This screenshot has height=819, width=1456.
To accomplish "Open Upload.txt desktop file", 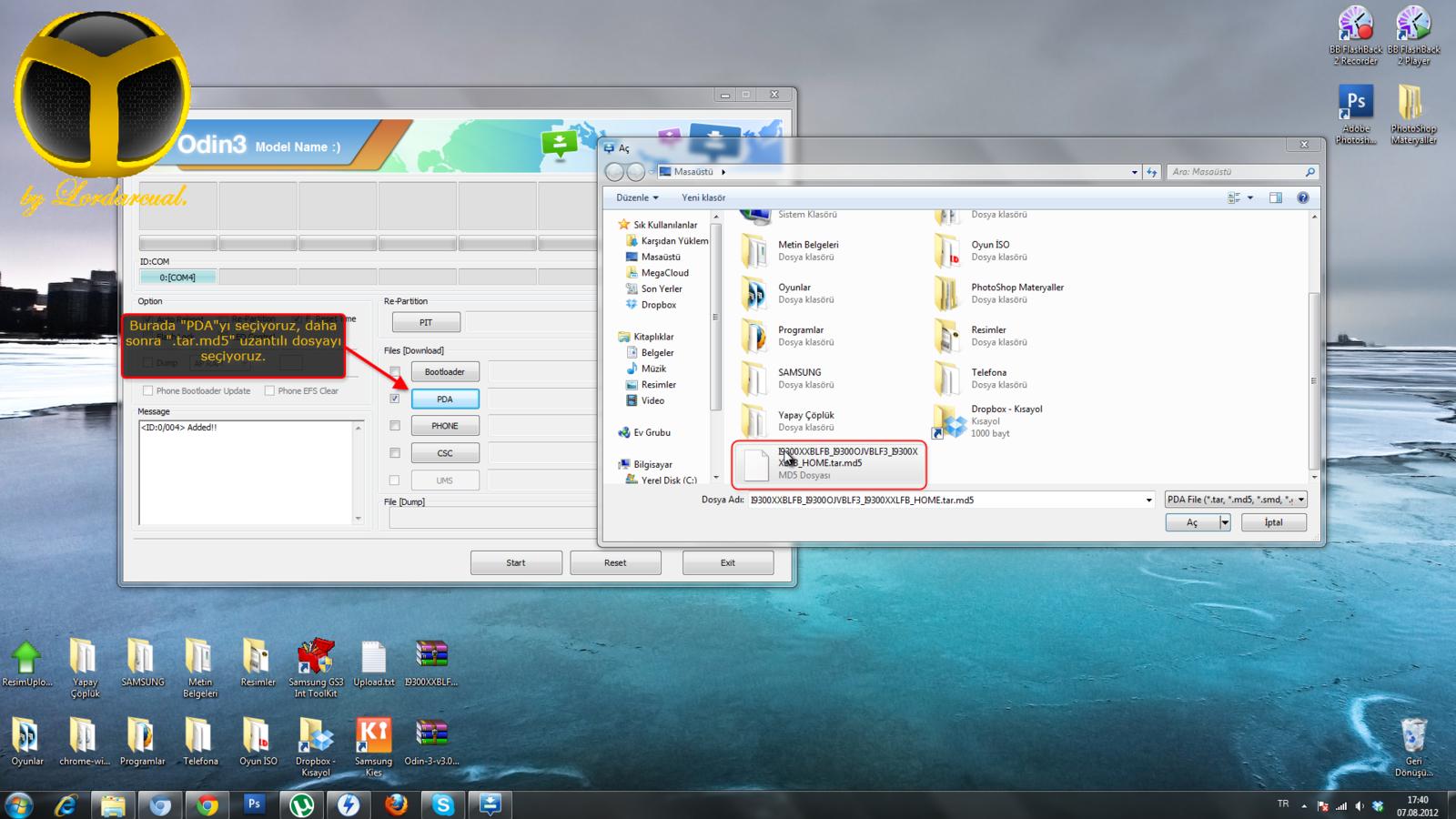I will [374, 664].
